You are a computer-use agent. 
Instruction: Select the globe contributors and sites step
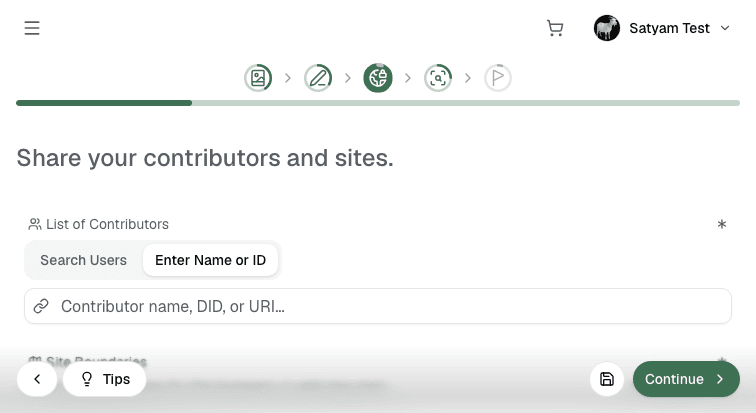[x=378, y=78]
